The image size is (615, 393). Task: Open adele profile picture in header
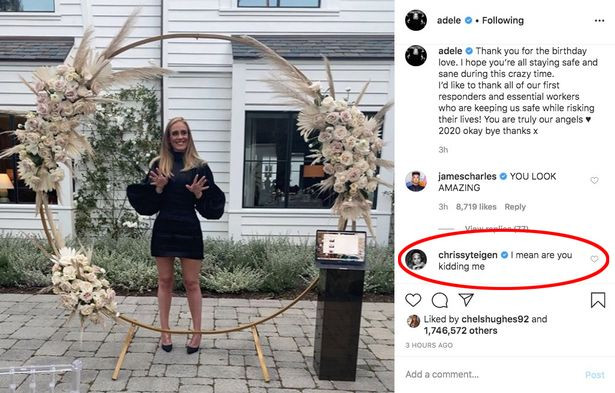pyautogui.click(x=416, y=20)
